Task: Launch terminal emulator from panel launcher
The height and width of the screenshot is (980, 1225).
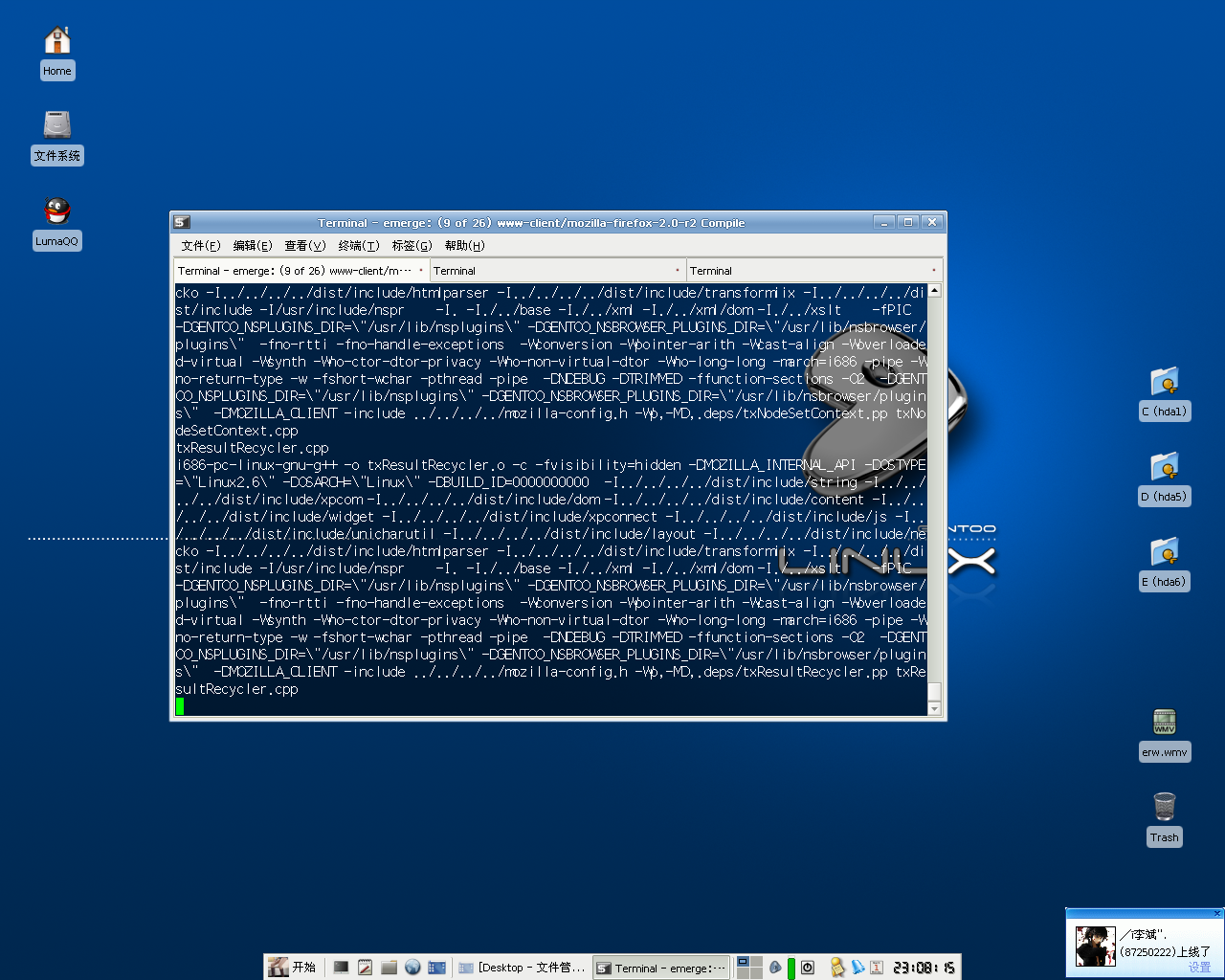Action: tap(341, 968)
